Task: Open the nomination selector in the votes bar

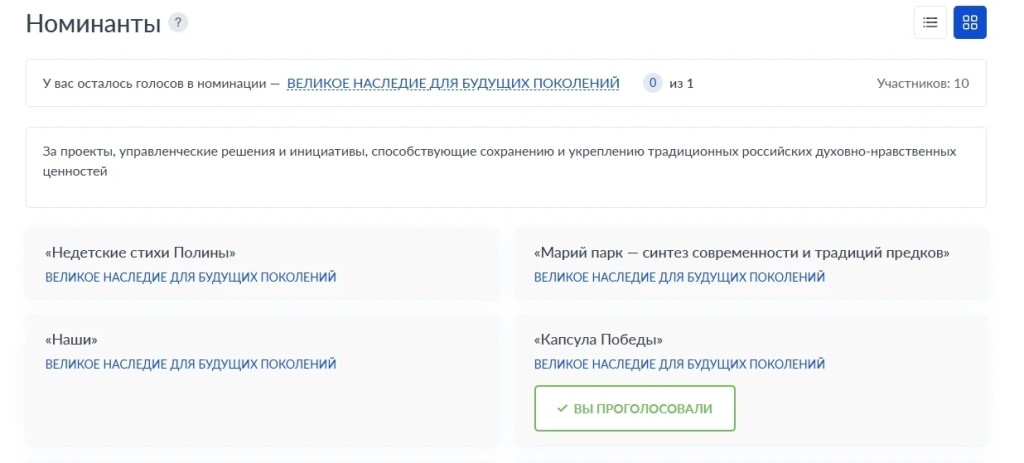Action: coord(453,84)
